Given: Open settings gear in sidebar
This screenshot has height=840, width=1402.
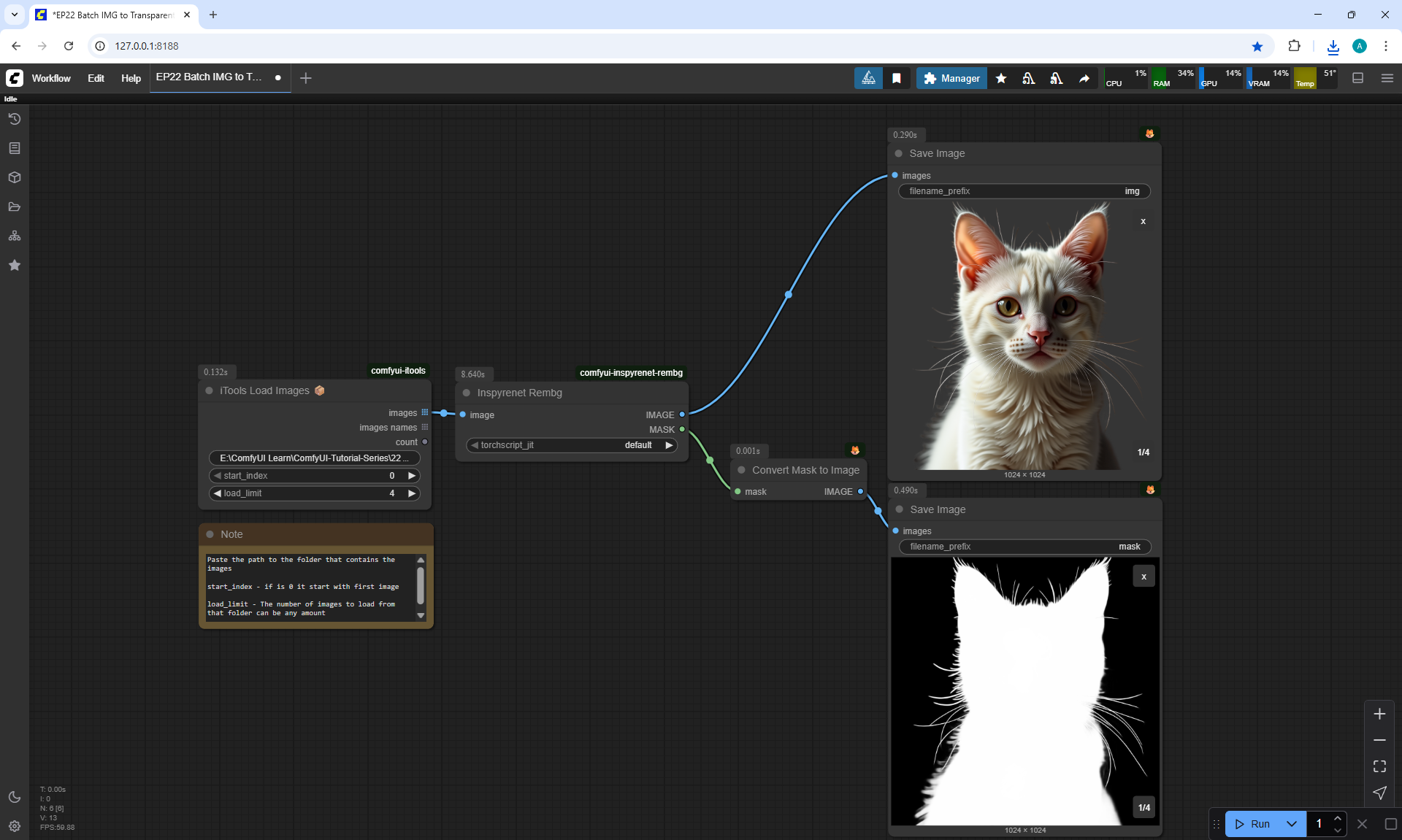Looking at the screenshot, I should [15, 826].
